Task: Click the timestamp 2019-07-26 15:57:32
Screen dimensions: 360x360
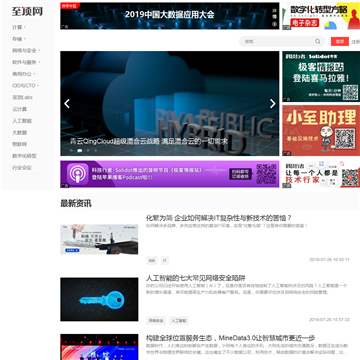Action: pyautogui.click(x=329, y=319)
